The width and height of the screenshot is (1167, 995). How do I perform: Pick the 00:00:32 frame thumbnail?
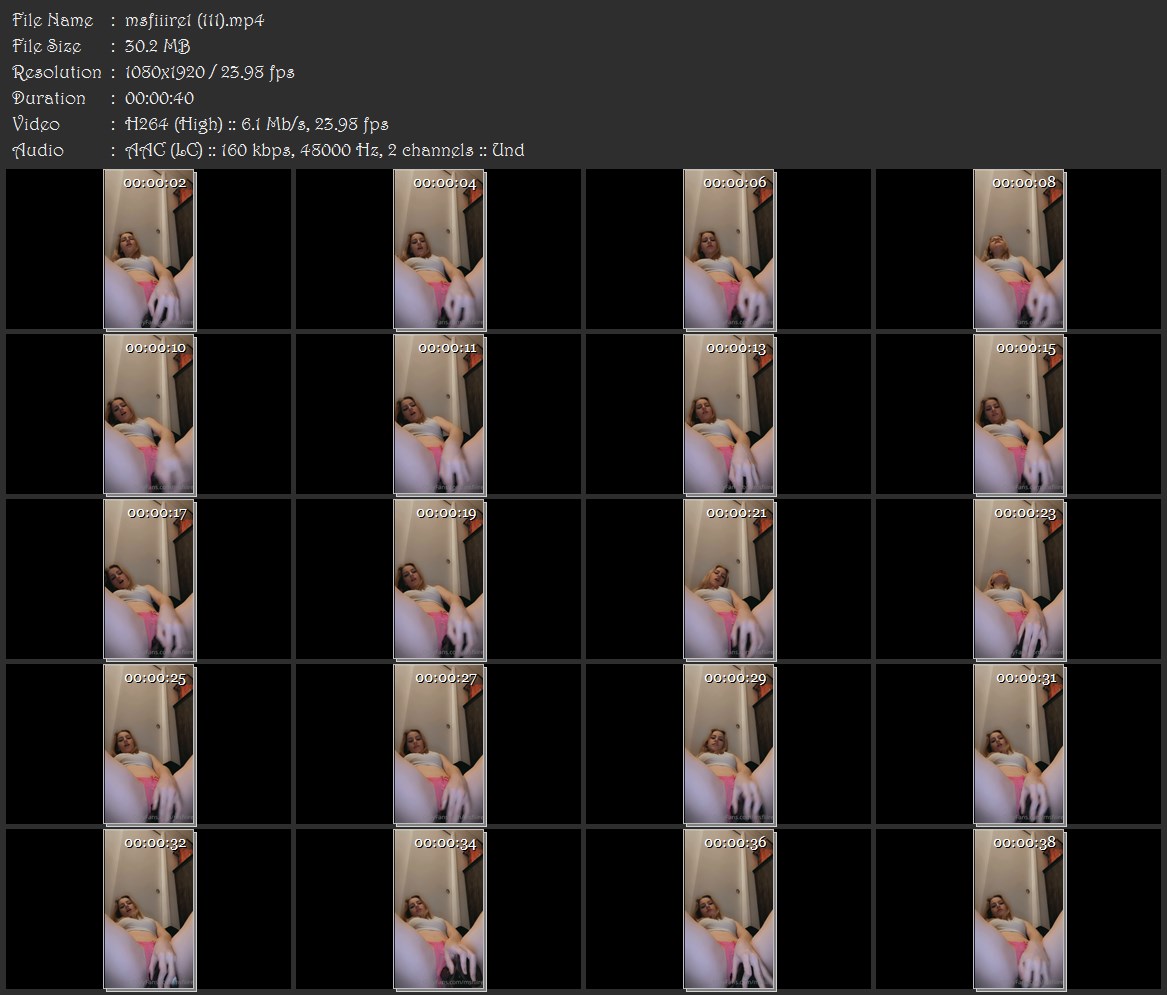(x=149, y=910)
